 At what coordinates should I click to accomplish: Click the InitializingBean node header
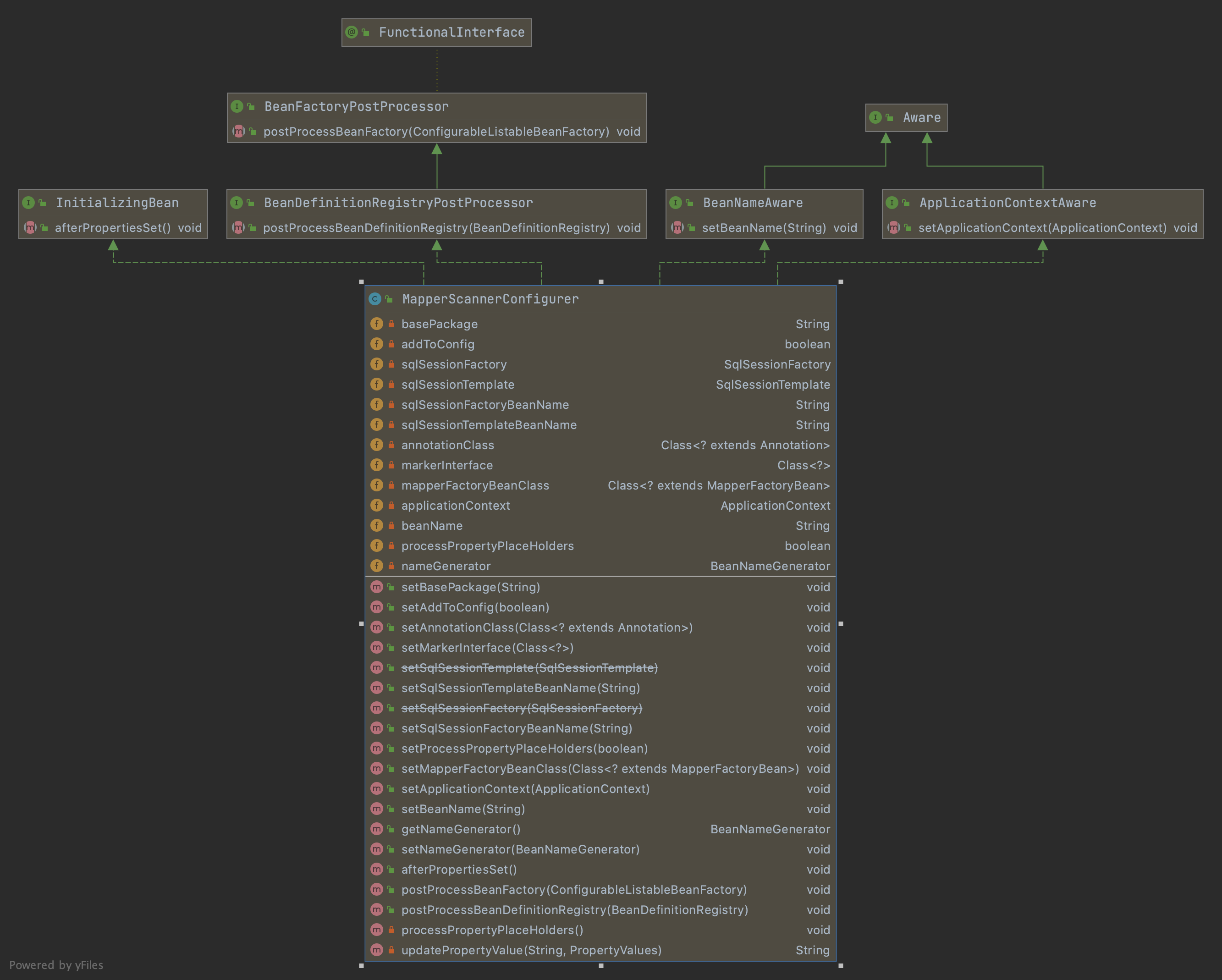(x=117, y=202)
